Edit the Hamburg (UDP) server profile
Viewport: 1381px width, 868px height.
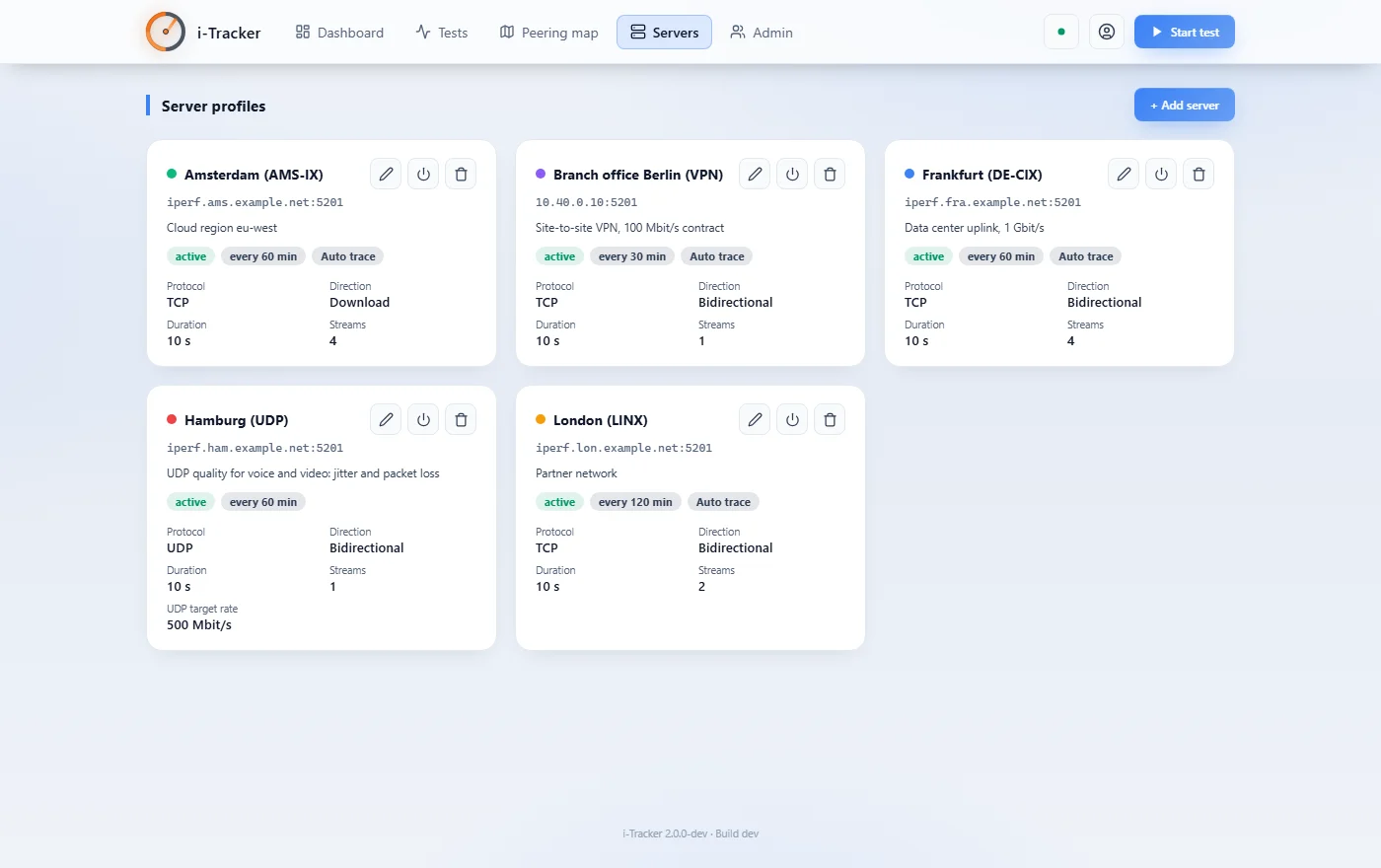coord(386,419)
